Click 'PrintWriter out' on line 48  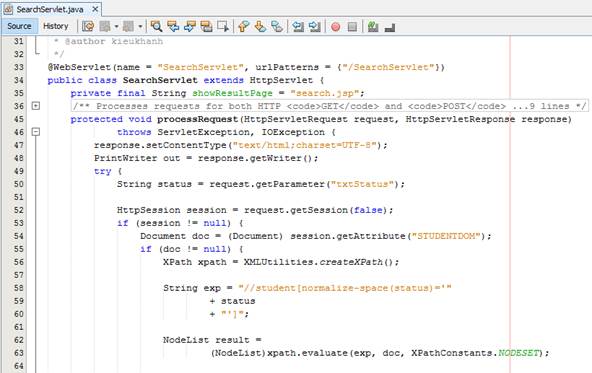pos(137,158)
